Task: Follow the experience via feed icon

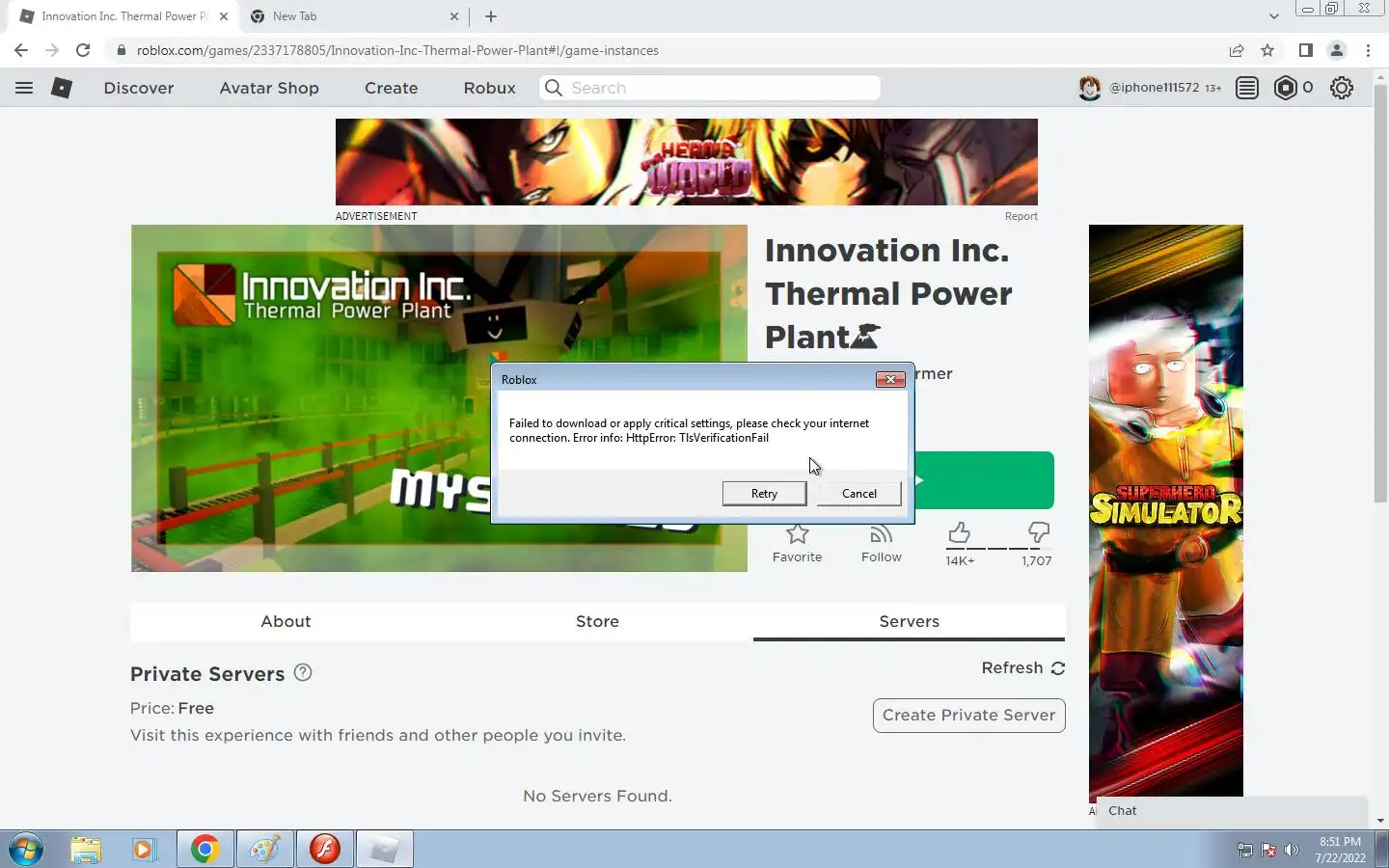Action: point(881,533)
